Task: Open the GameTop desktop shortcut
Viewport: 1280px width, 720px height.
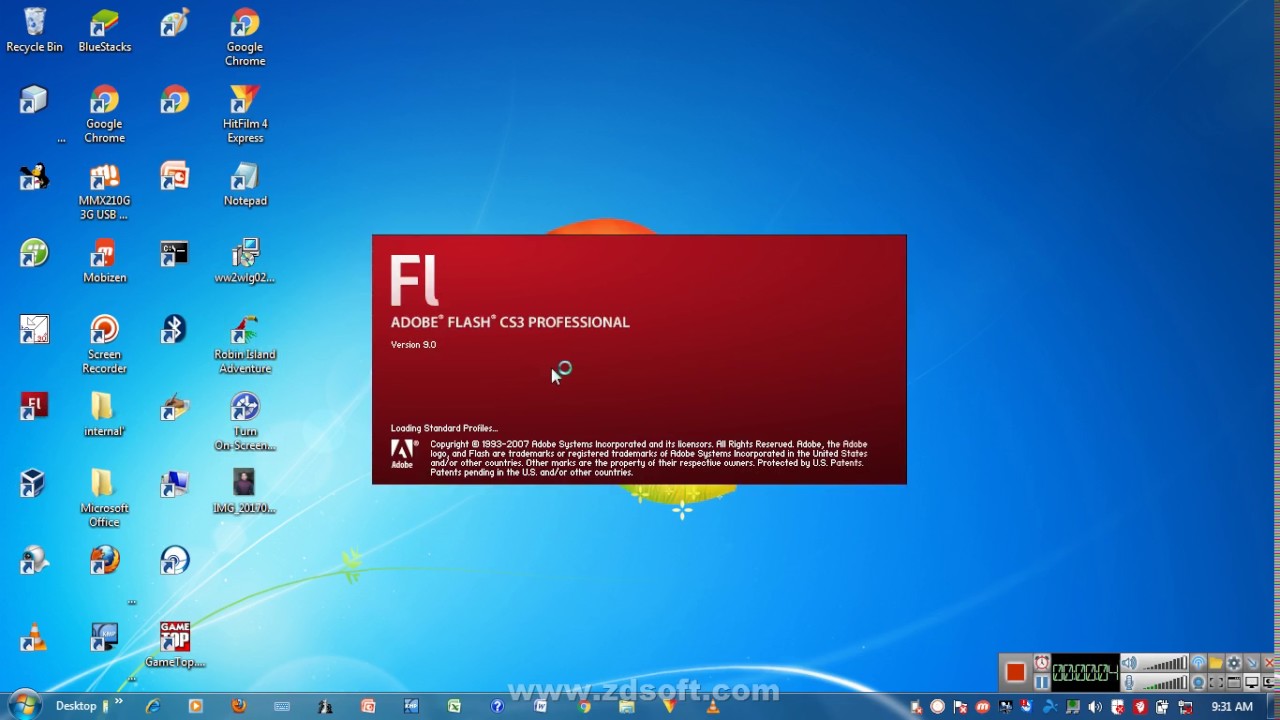Action: pos(174,645)
